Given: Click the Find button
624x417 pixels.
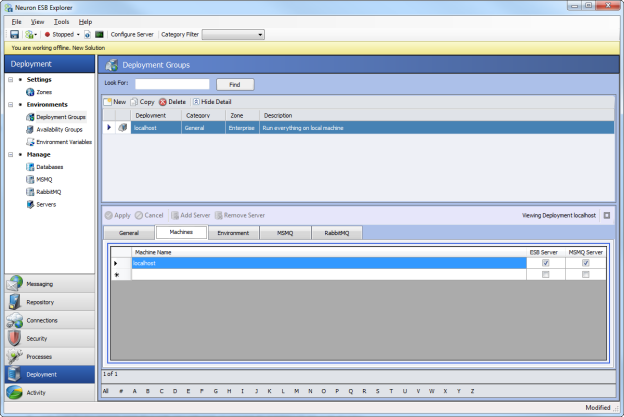Looking at the screenshot, I should coord(235,84).
